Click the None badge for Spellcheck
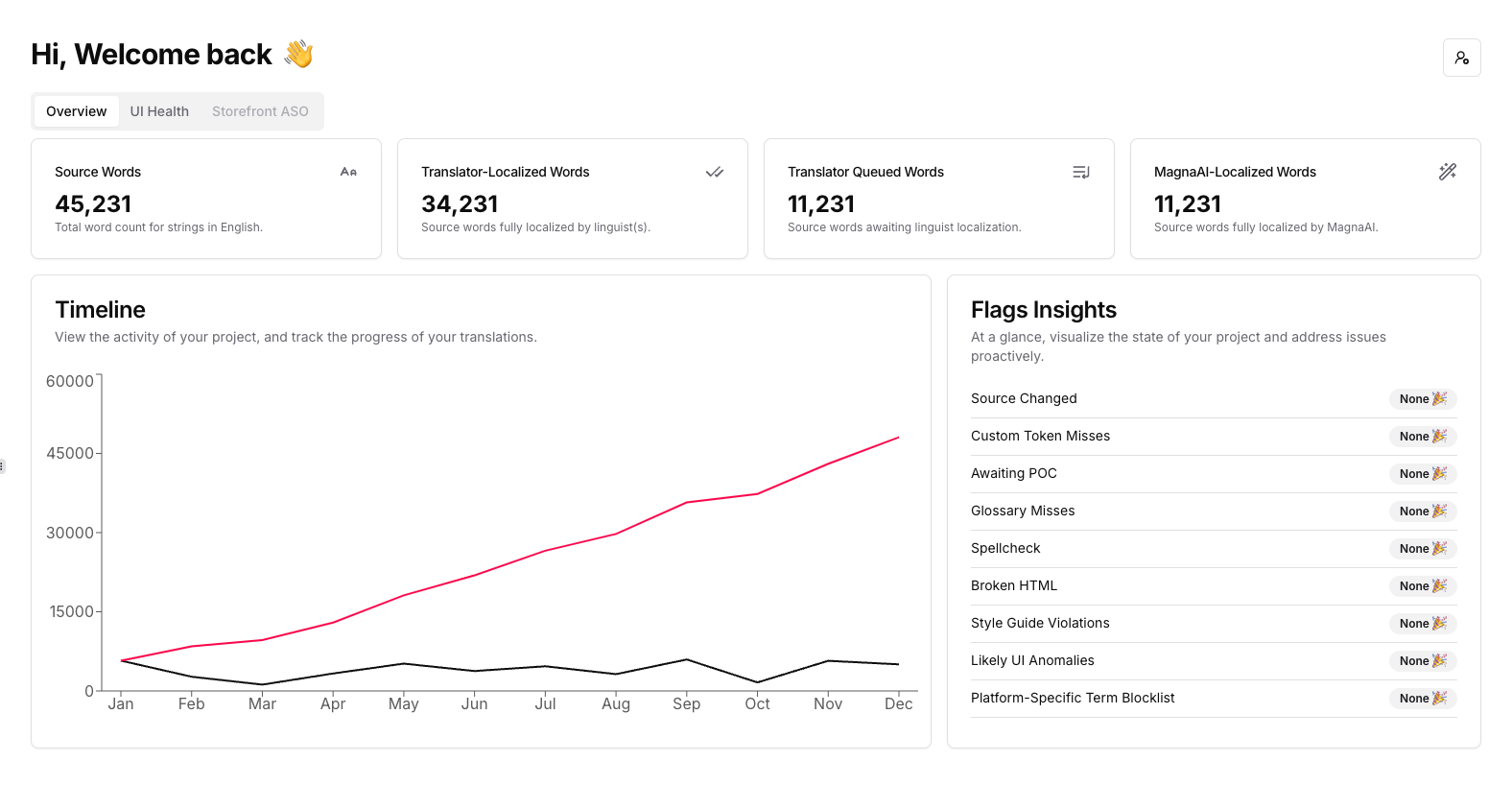 (1423, 549)
